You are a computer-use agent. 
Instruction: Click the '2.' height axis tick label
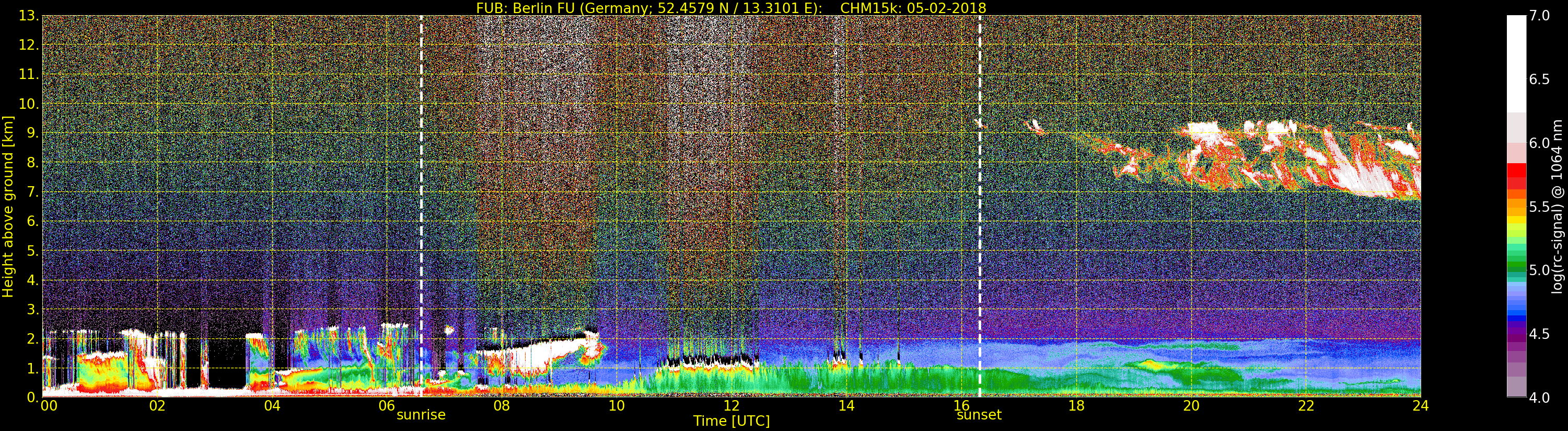(32, 338)
